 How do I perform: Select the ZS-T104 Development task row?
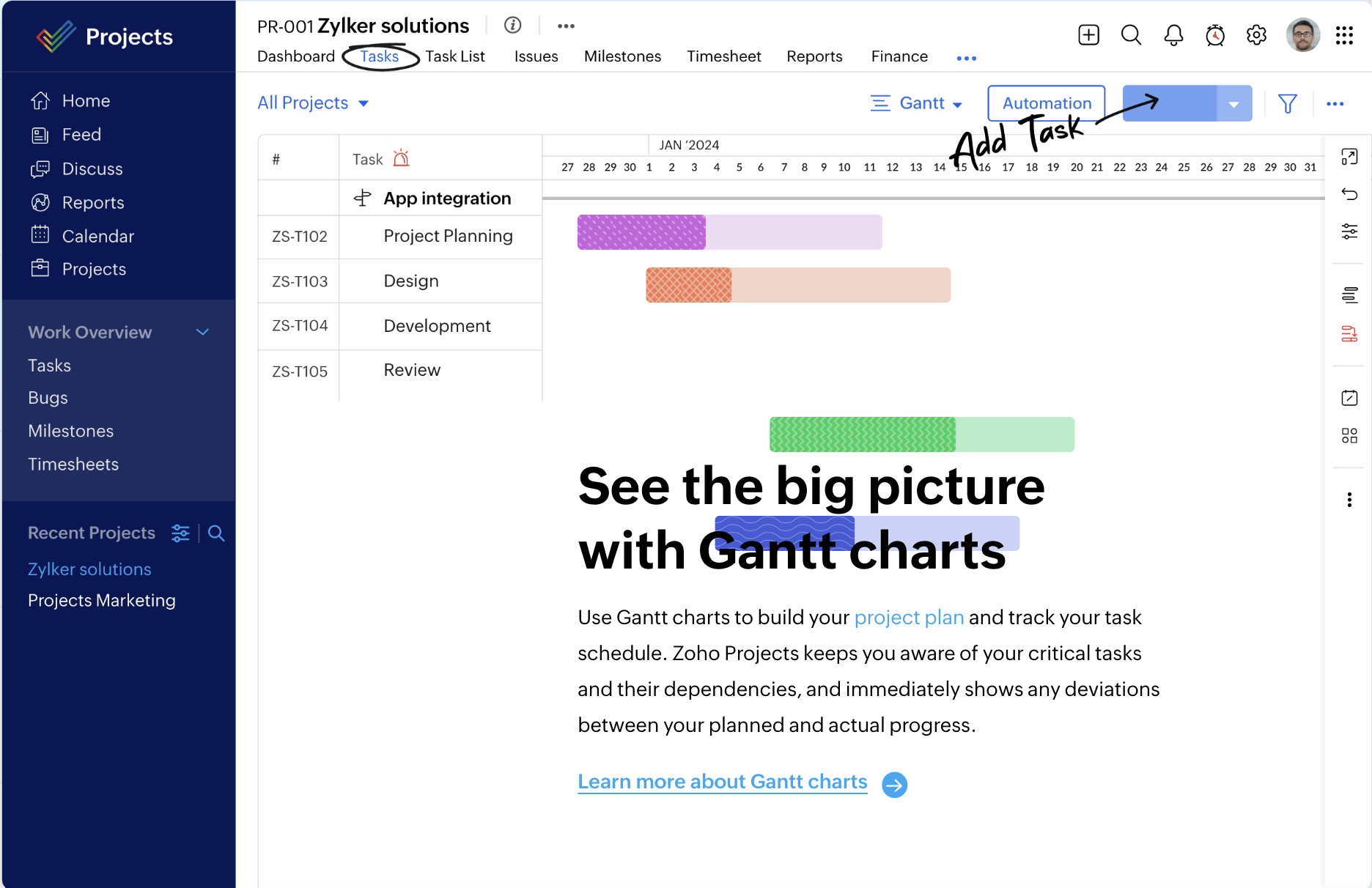pos(400,326)
